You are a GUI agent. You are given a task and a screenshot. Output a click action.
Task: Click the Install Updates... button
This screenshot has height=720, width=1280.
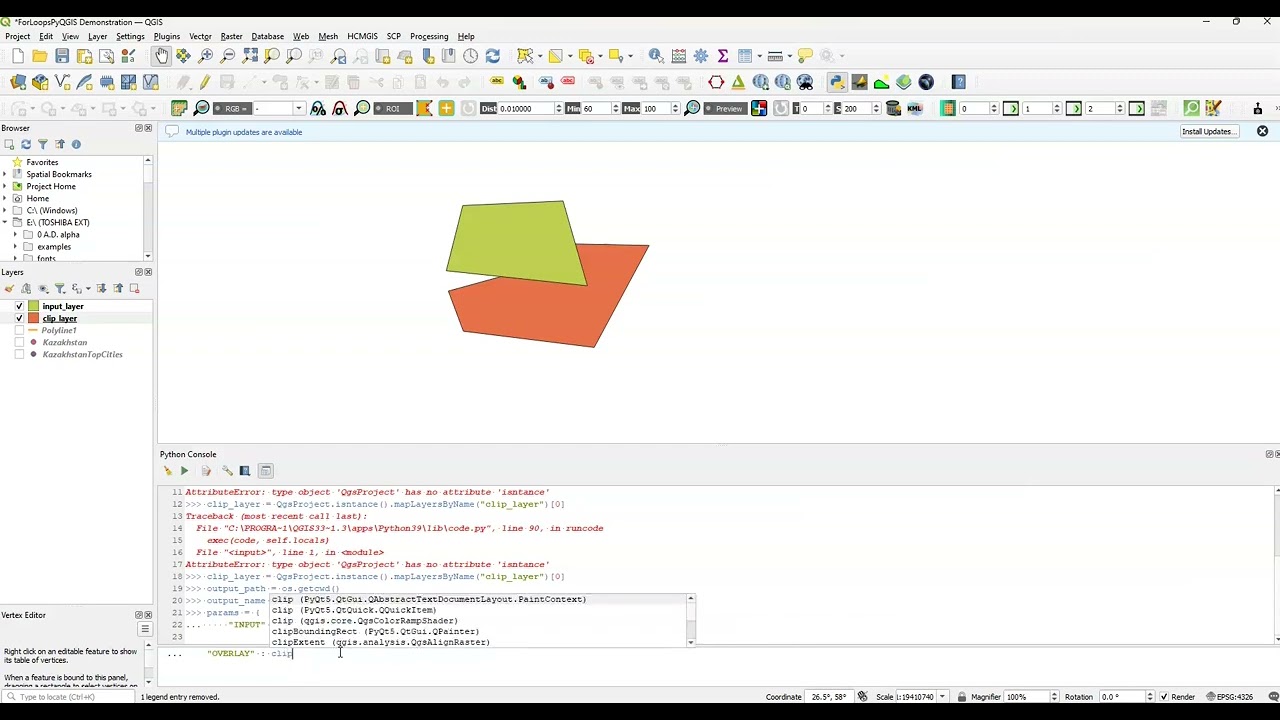tap(1208, 131)
